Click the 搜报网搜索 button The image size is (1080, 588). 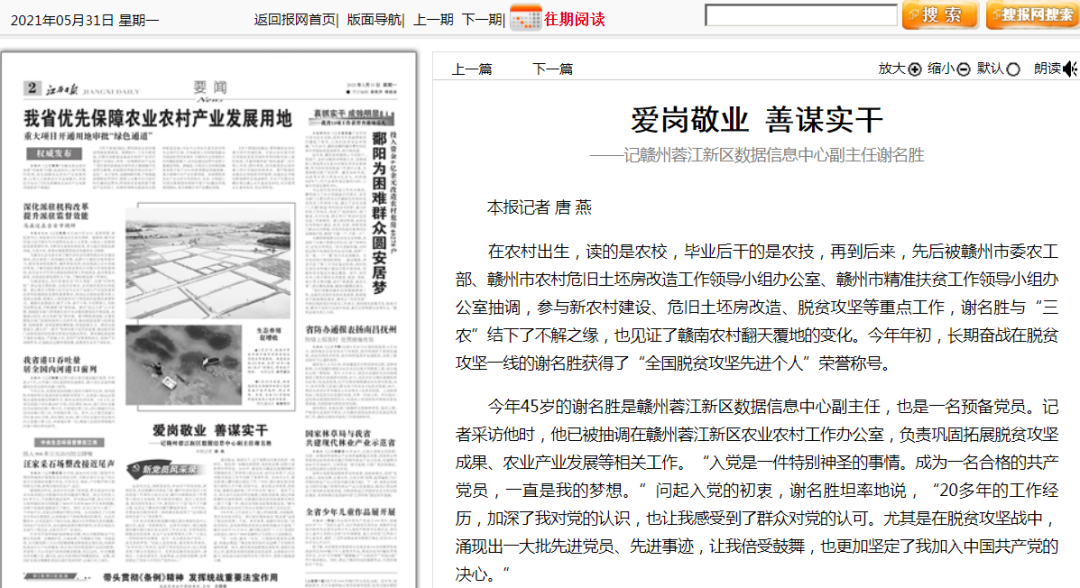pyautogui.click(x=1032, y=15)
